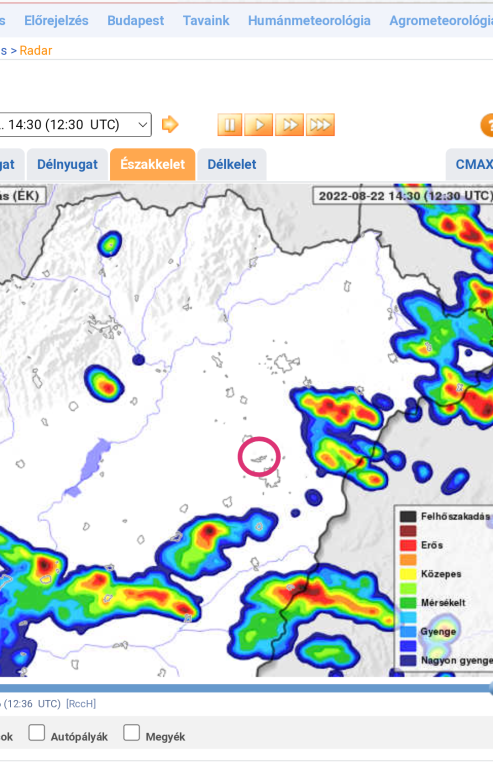The image size is (493, 768).
Task: Open the Budapest menu item
Action: click(x=136, y=21)
